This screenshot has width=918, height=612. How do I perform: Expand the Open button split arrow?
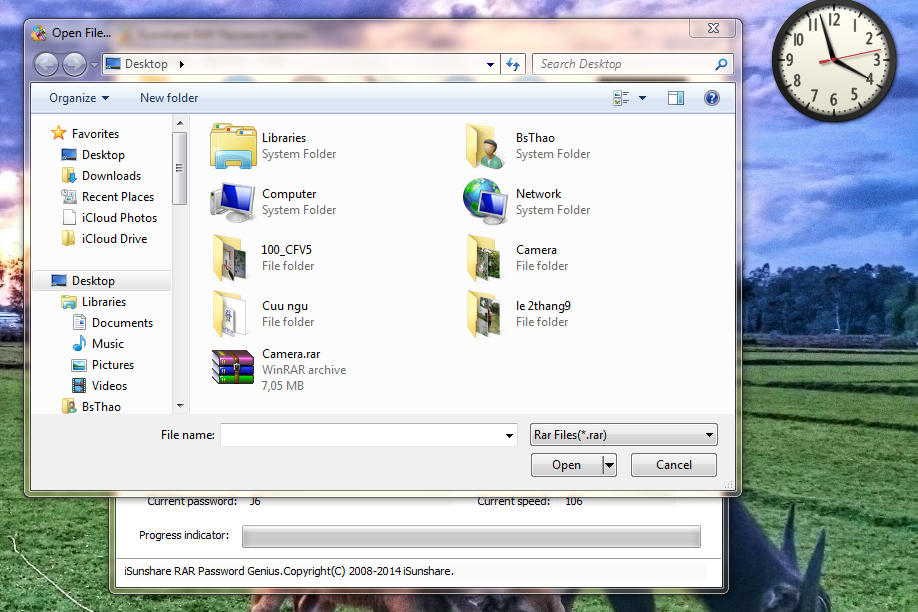(609, 465)
